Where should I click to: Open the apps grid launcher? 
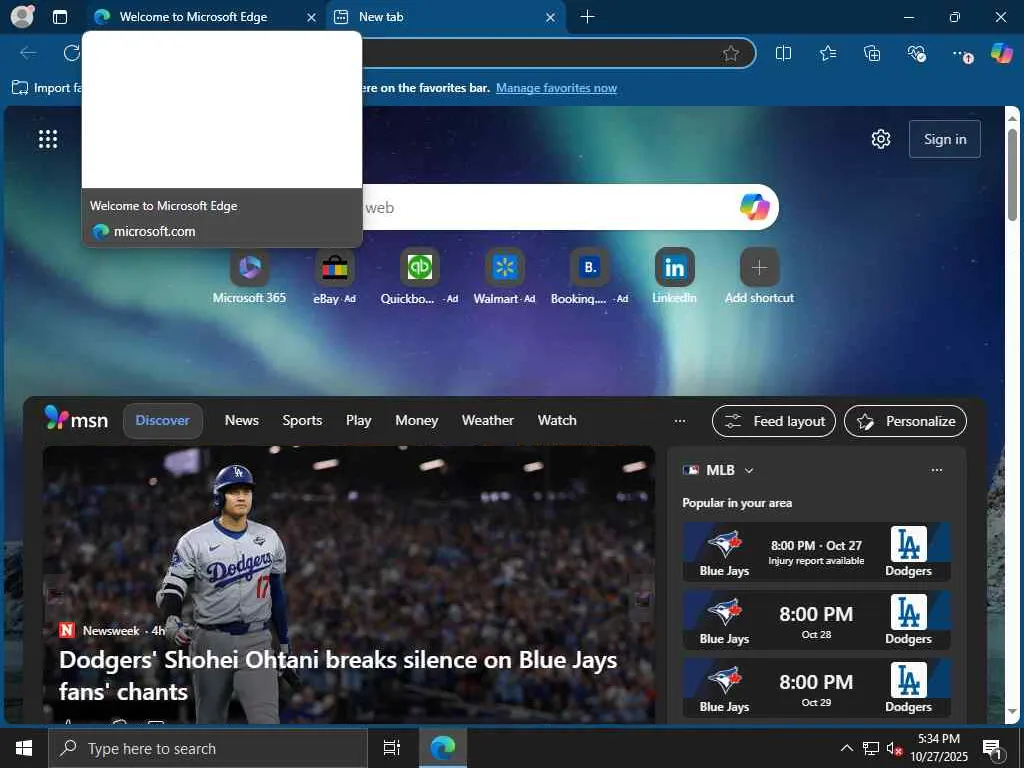(48, 139)
